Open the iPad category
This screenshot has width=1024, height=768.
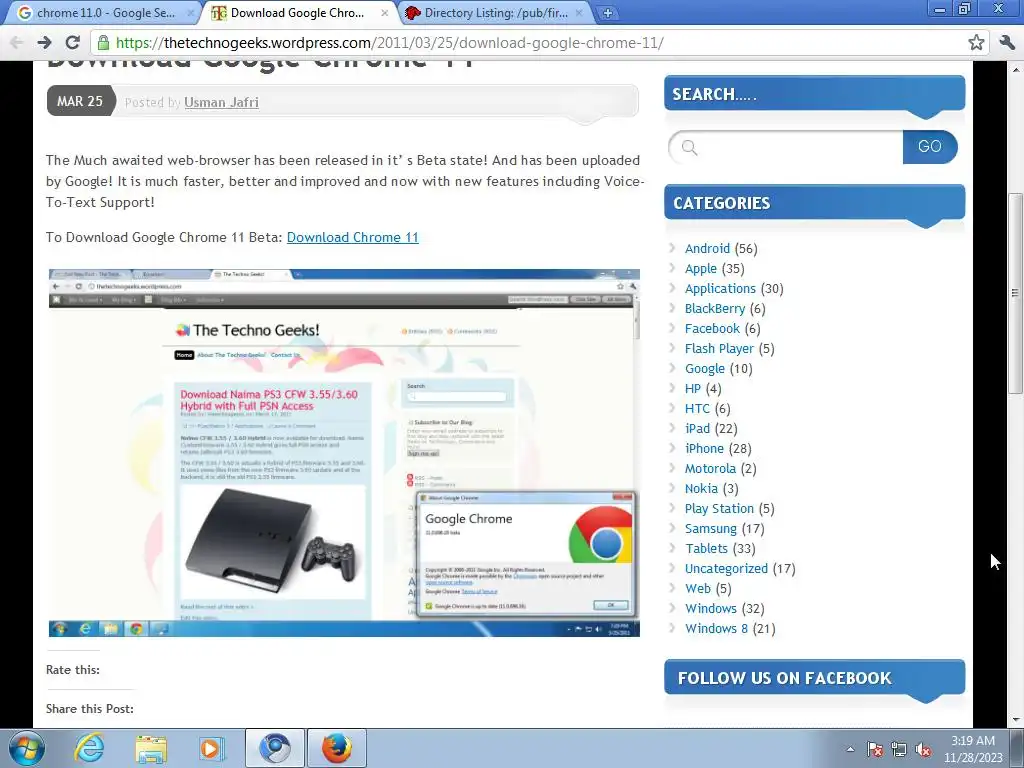697,429
